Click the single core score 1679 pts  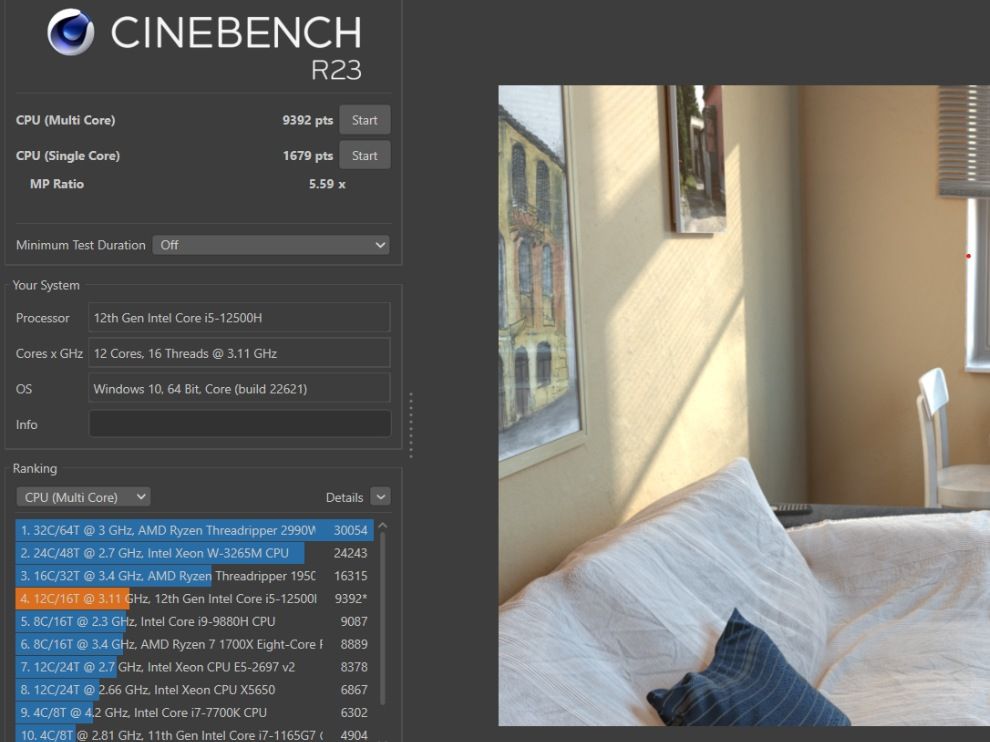pos(307,155)
